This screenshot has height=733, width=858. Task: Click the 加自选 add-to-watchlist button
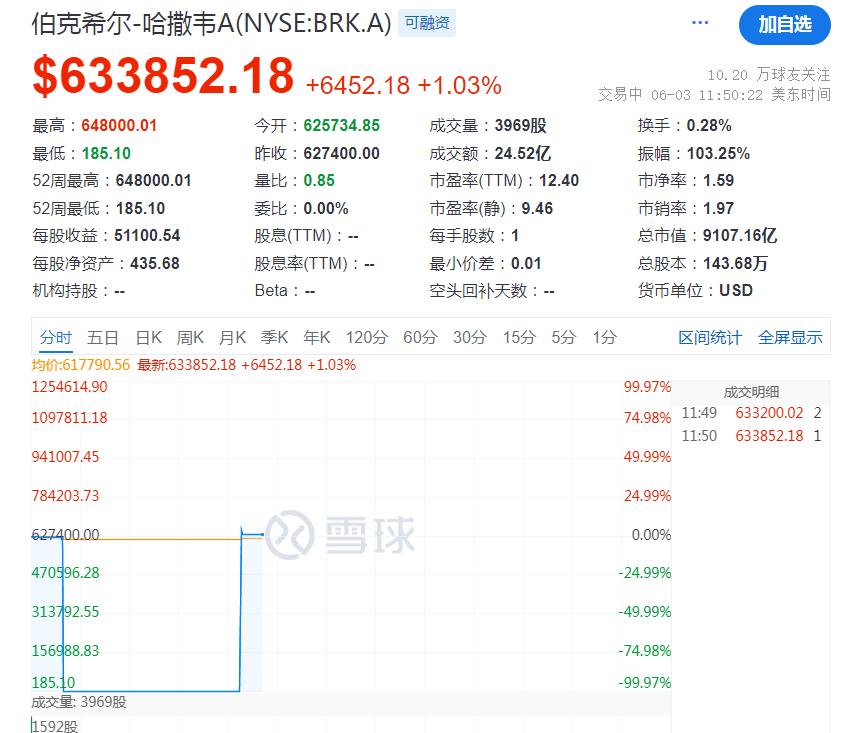[x=785, y=25]
